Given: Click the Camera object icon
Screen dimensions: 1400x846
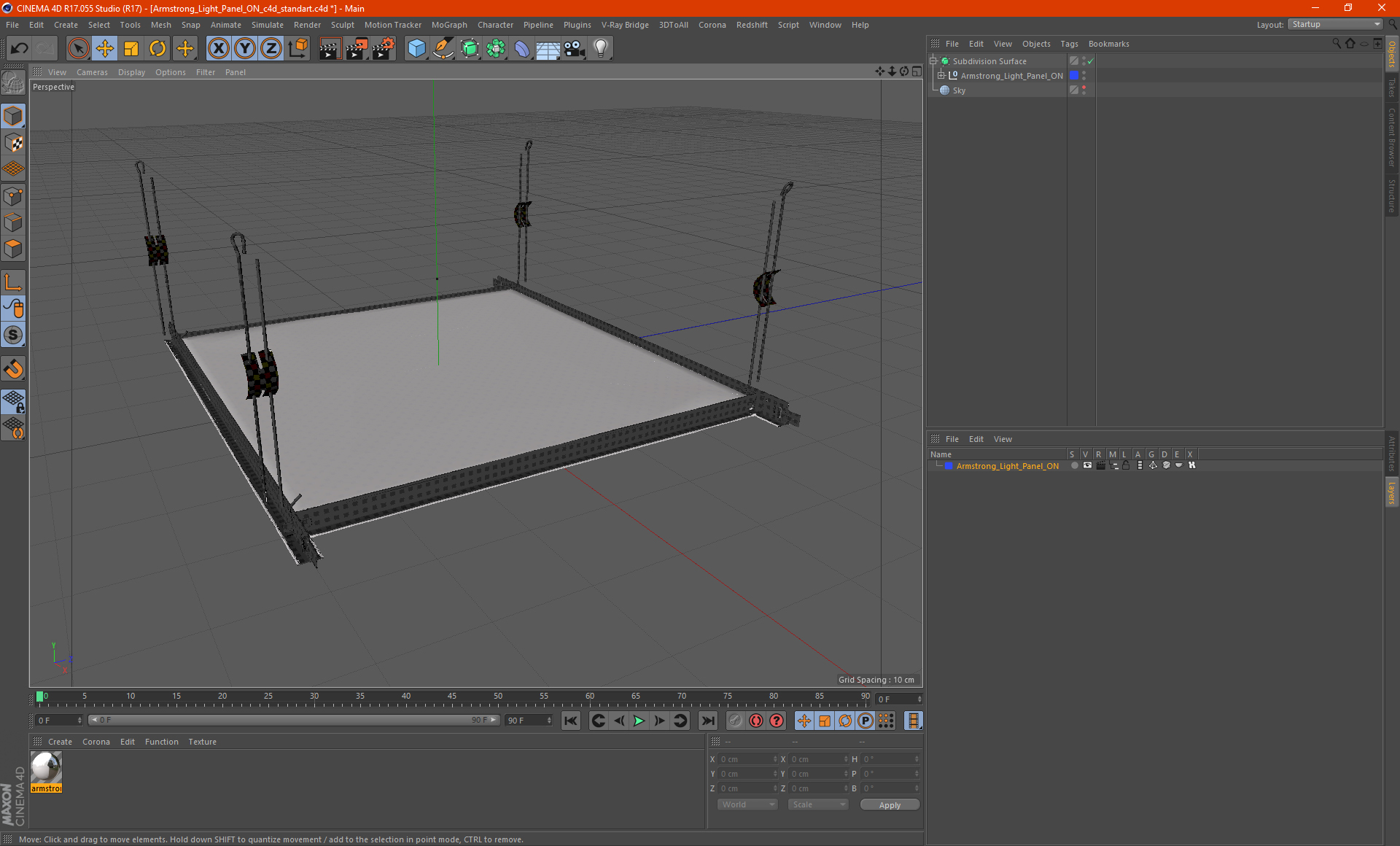Looking at the screenshot, I should tap(575, 49).
